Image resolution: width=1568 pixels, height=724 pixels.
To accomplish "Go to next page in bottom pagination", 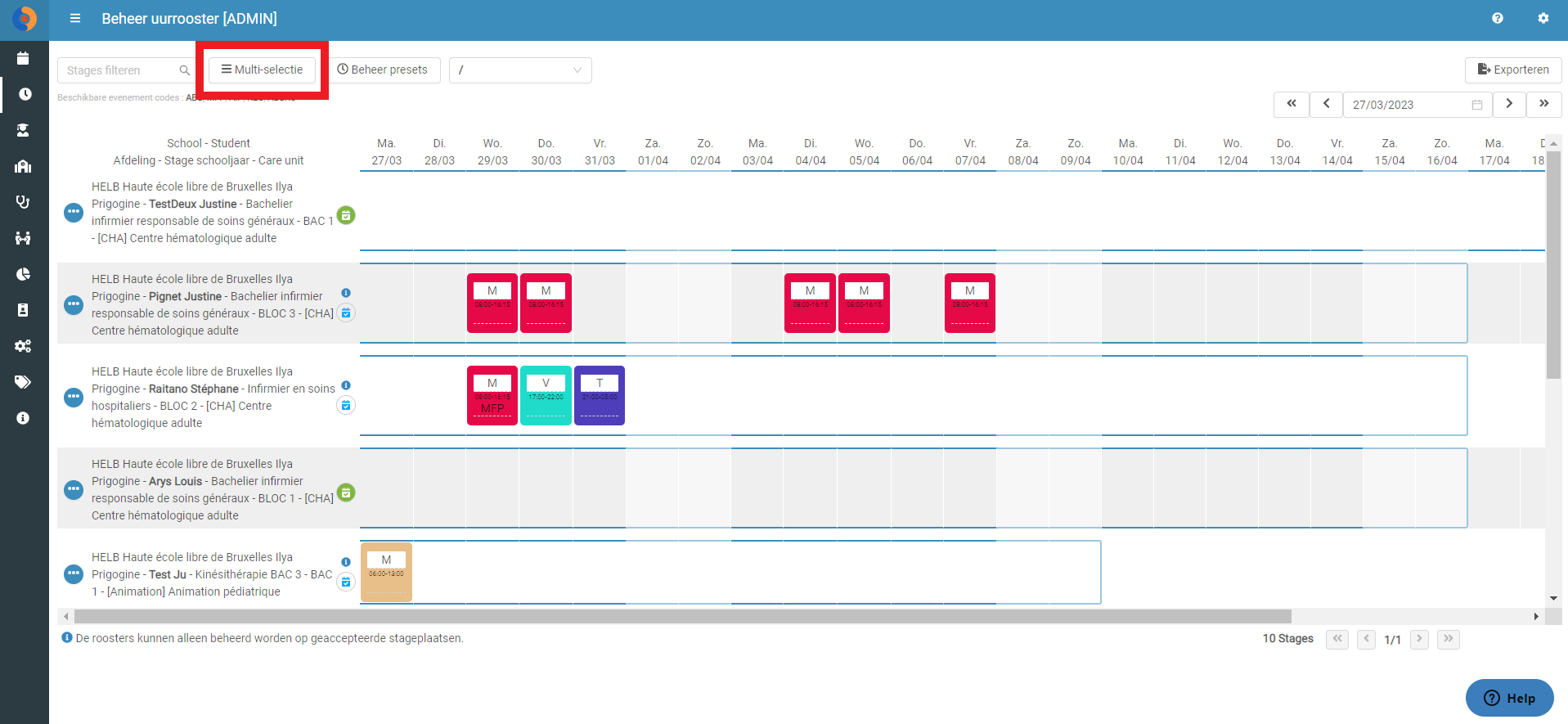I will coord(1419,639).
